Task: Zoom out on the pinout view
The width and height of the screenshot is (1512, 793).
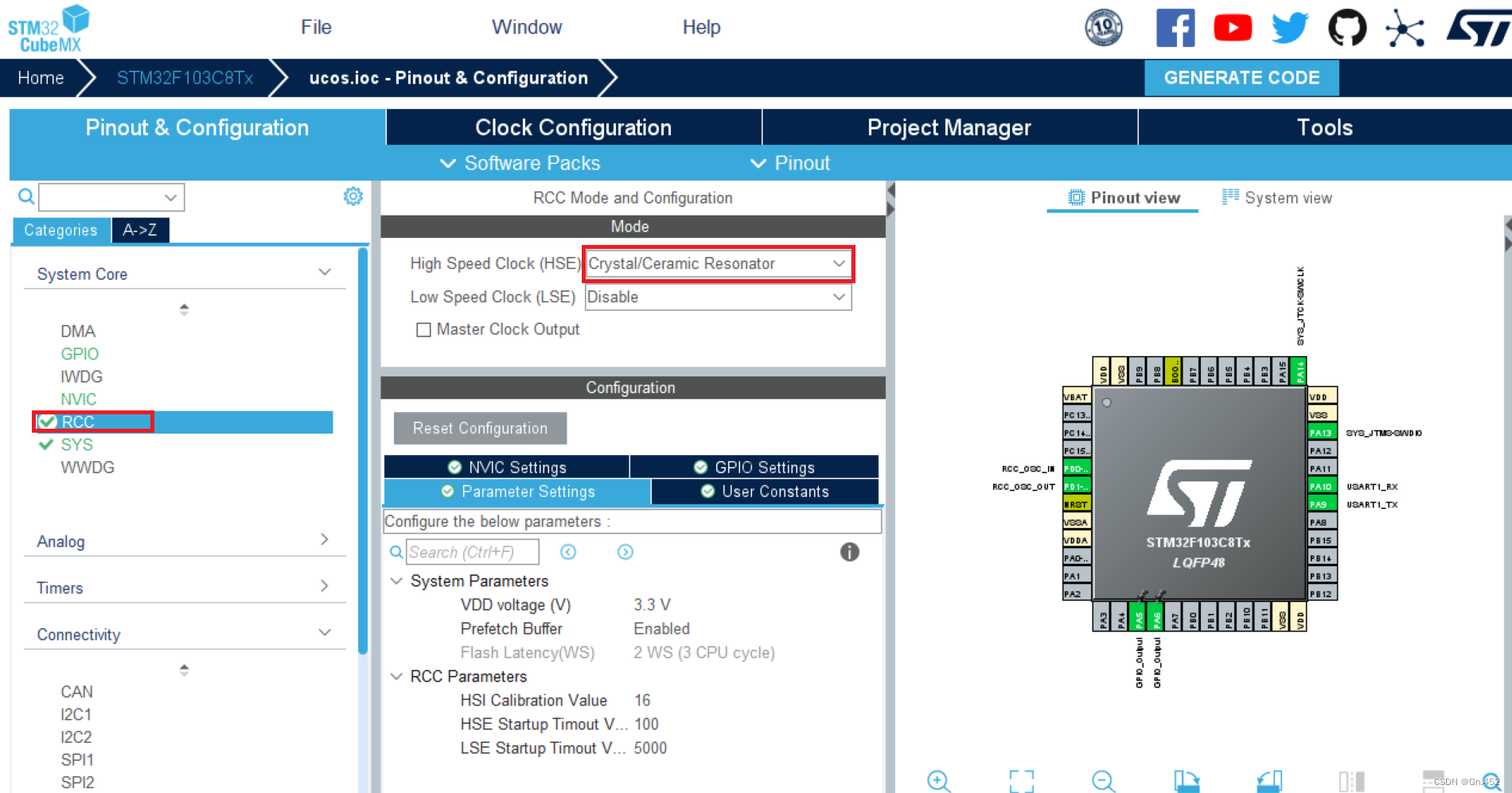Action: [1104, 781]
